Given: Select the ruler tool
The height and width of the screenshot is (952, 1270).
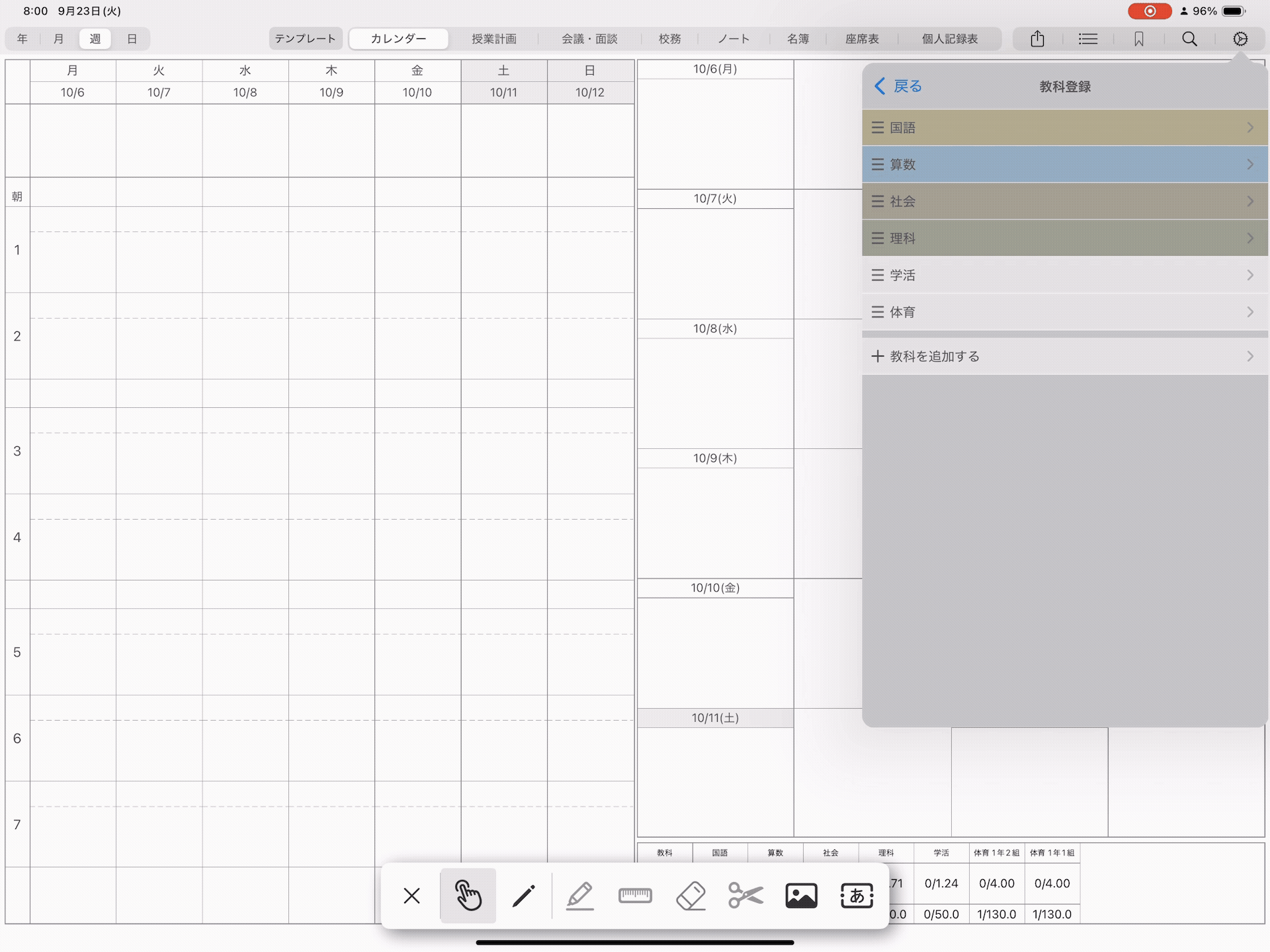Looking at the screenshot, I should coord(635,896).
